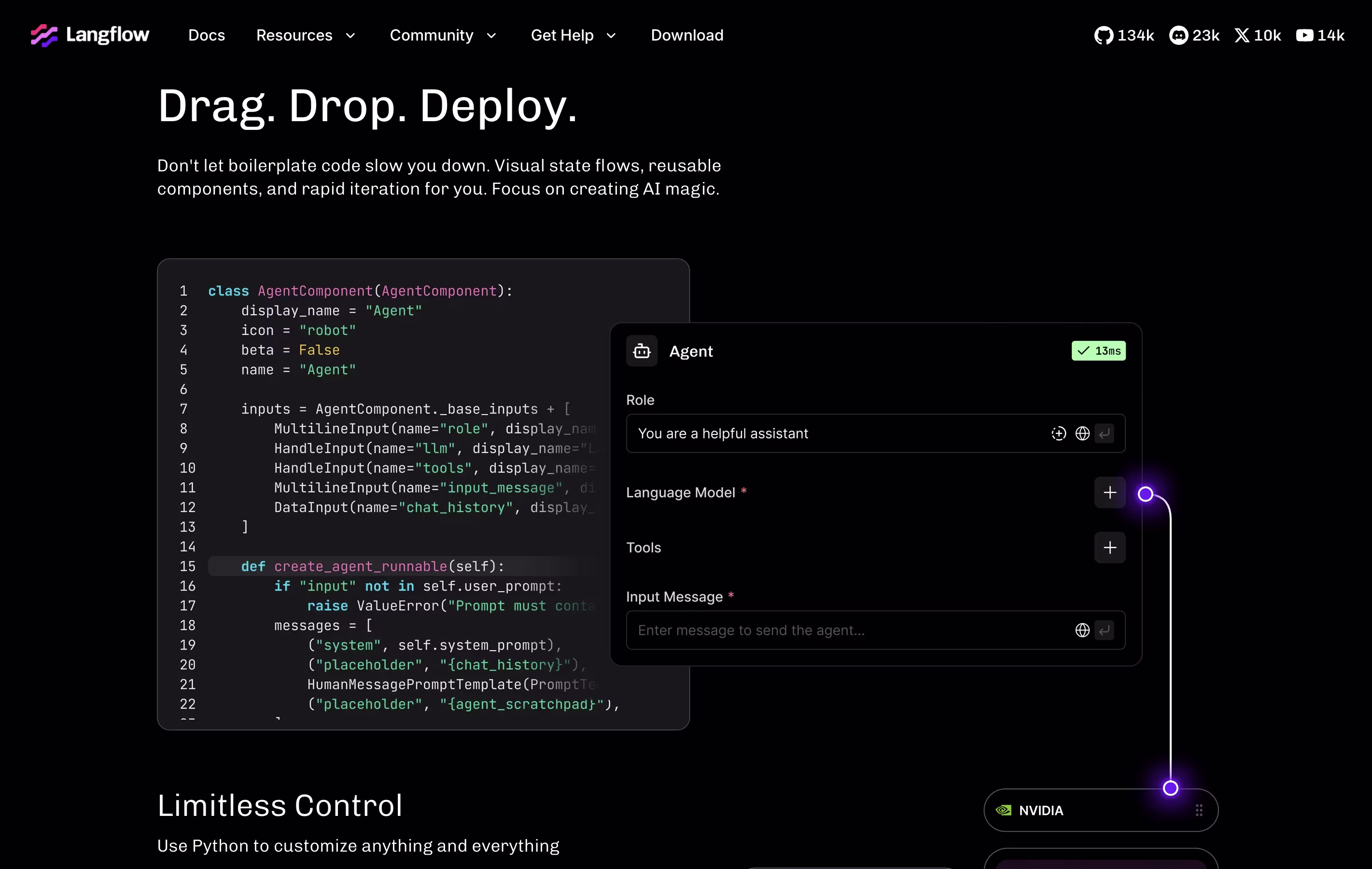Click the Agent robot icon
Screen dimensions: 1372x869
[642, 351]
